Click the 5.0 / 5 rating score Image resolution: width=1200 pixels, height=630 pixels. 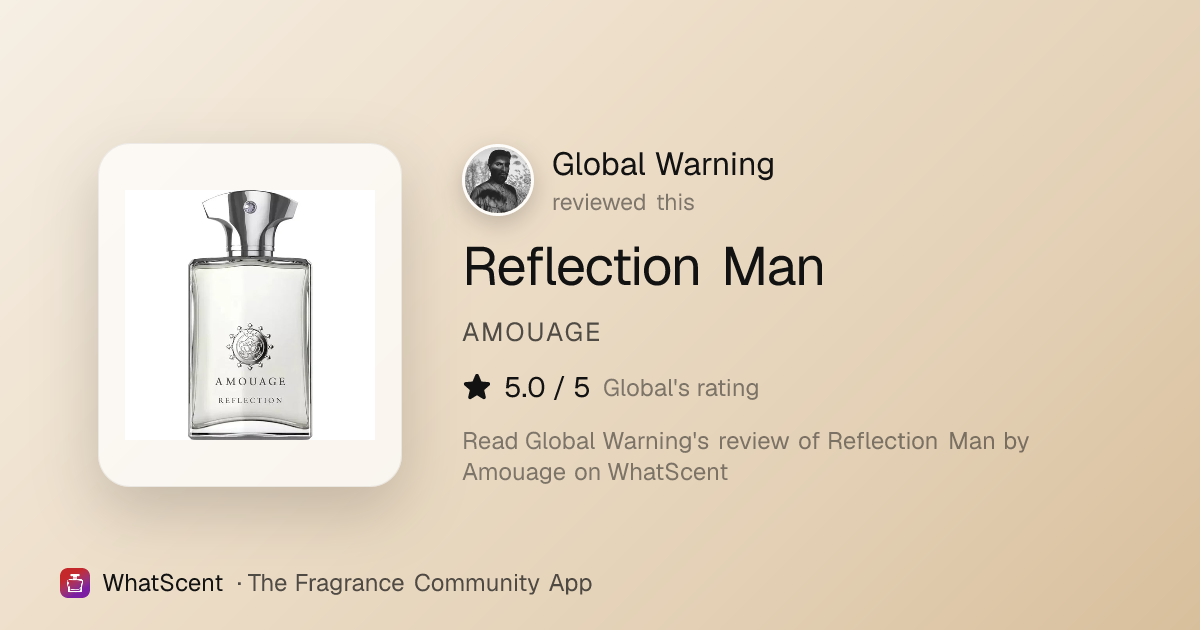click(547, 388)
